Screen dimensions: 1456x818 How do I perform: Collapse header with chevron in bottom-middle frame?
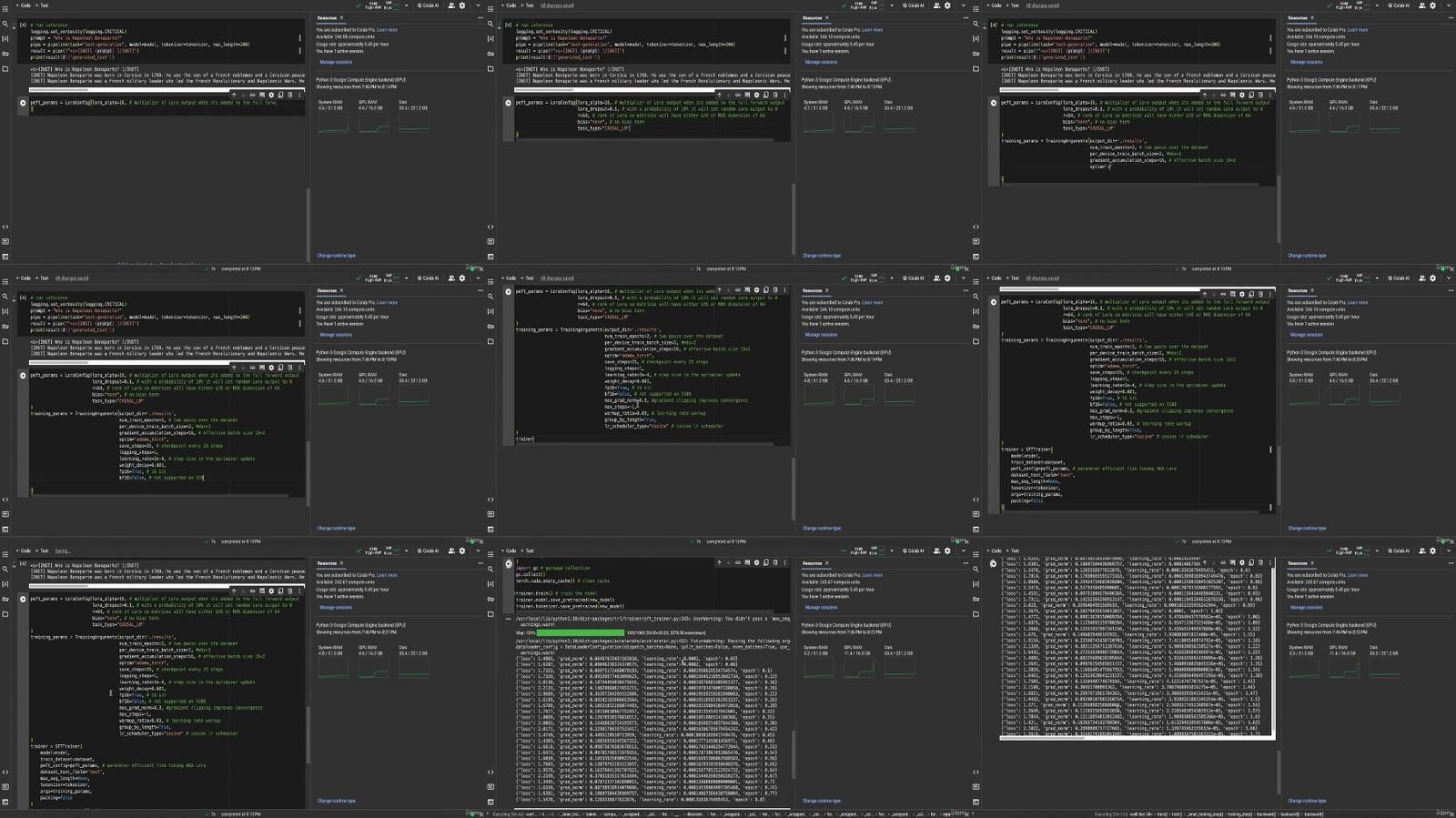coord(963,550)
